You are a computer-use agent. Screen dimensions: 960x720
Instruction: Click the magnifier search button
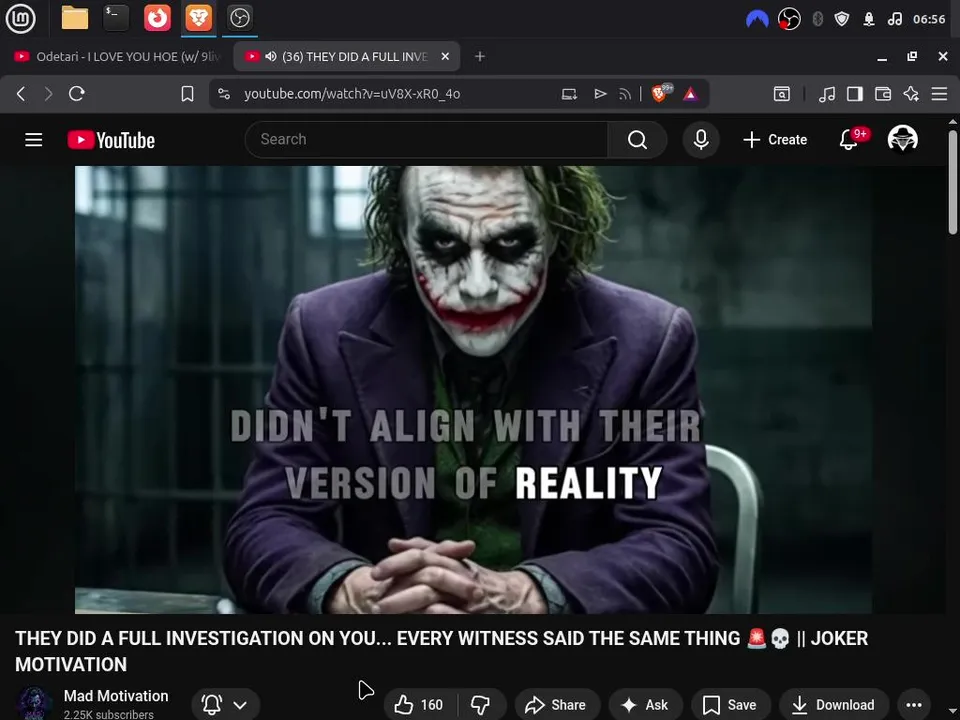click(x=637, y=140)
